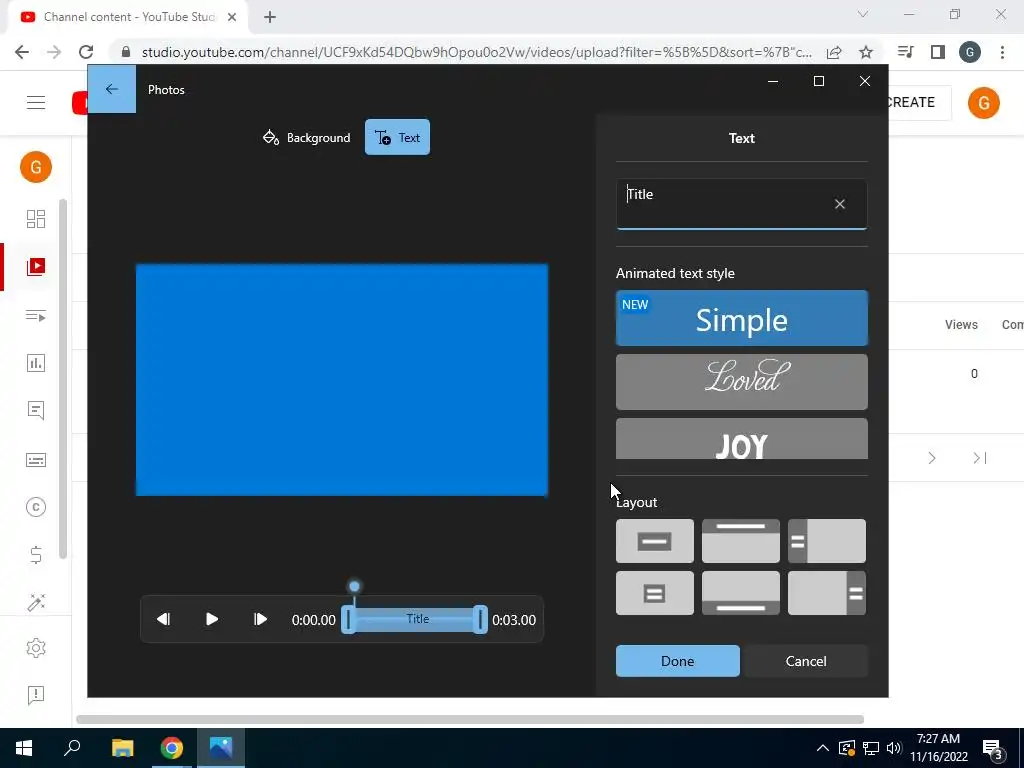Select the Text tool button
Screen dimensions: 1024x768
[397, 137]
